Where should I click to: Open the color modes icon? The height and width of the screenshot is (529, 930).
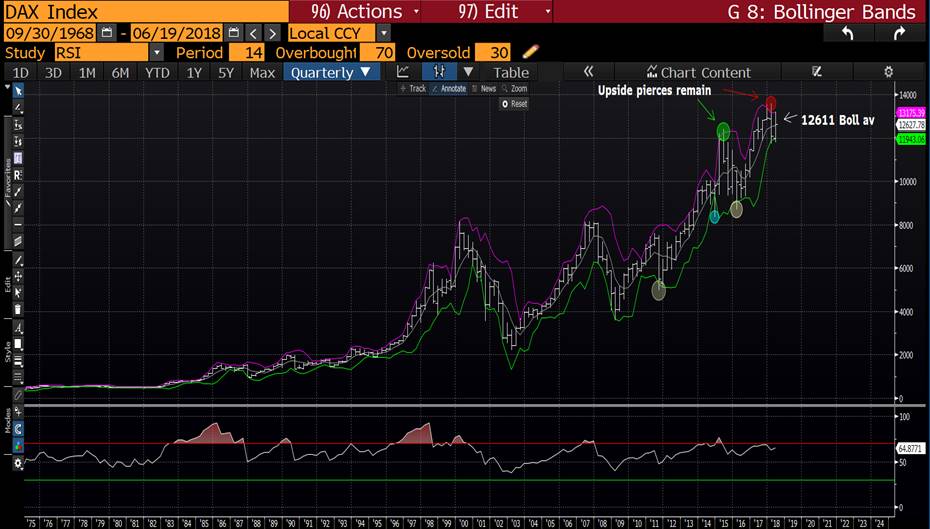pos(18,445)
